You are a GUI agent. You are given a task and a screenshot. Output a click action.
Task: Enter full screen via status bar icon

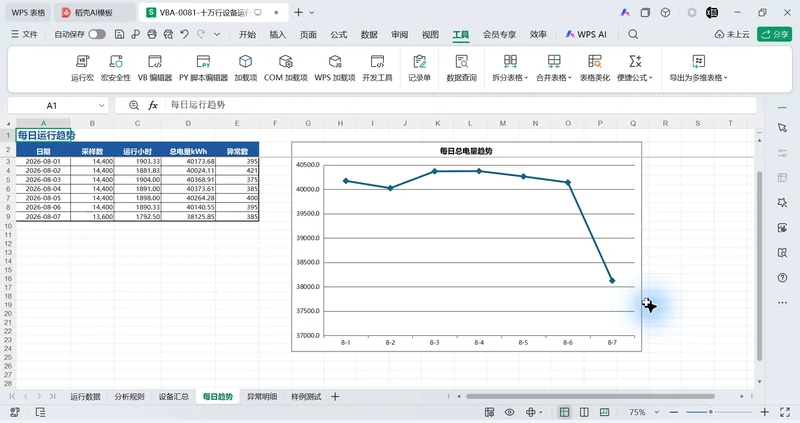point(785,412)
